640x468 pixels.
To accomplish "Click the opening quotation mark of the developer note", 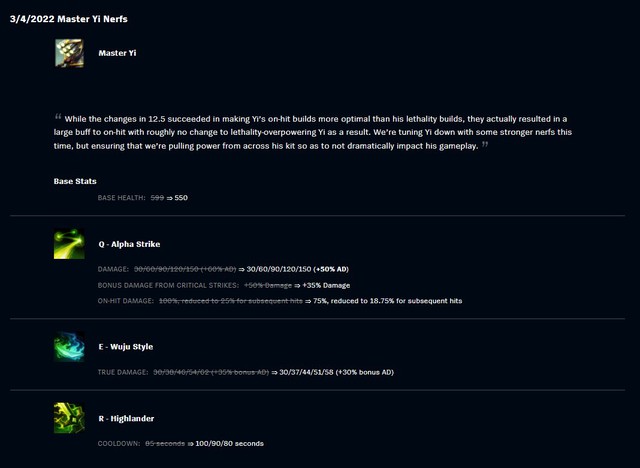I will (x=58, y=116).
